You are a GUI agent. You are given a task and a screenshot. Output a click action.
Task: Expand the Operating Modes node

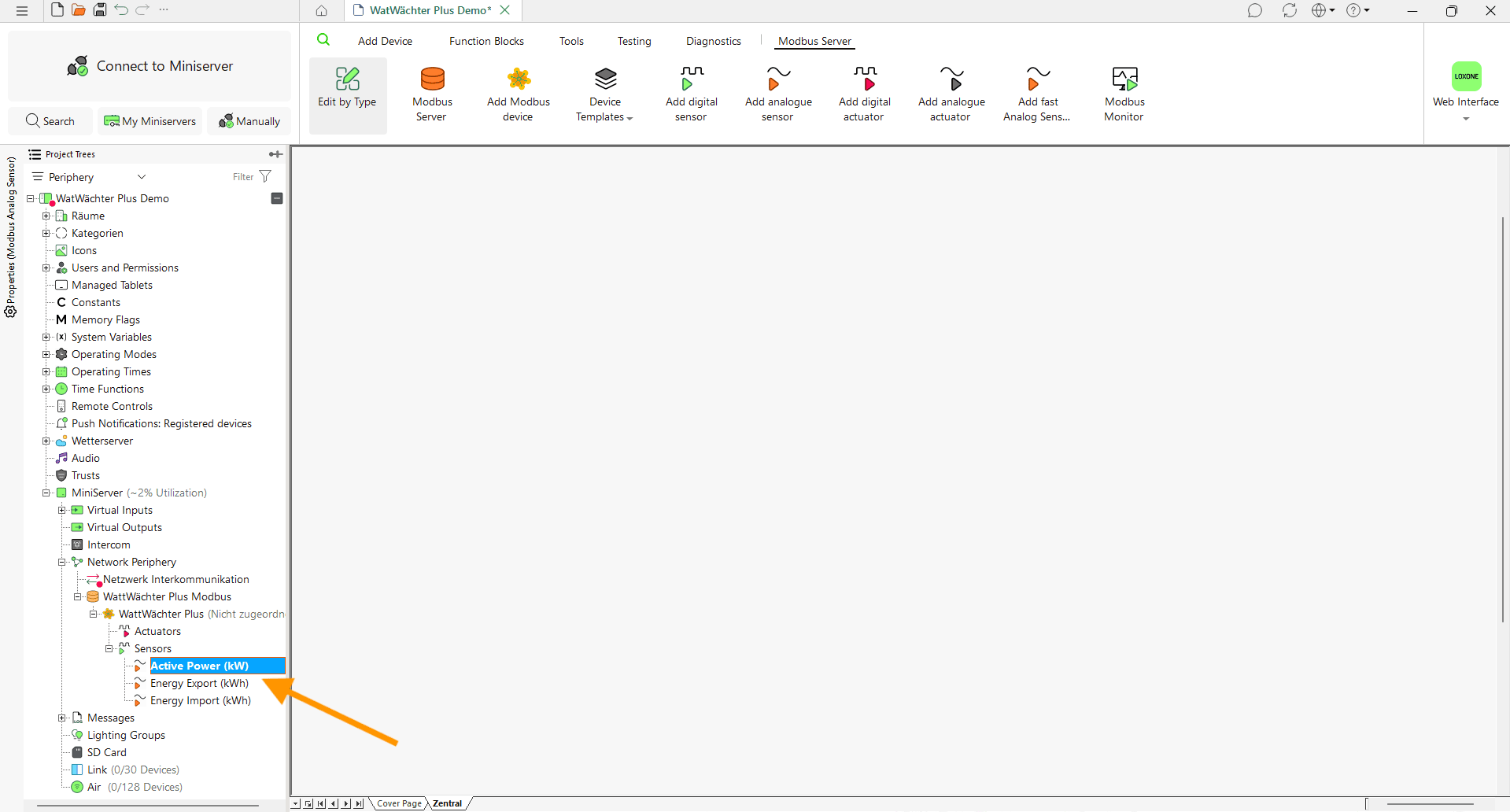(x=46, y=354)
